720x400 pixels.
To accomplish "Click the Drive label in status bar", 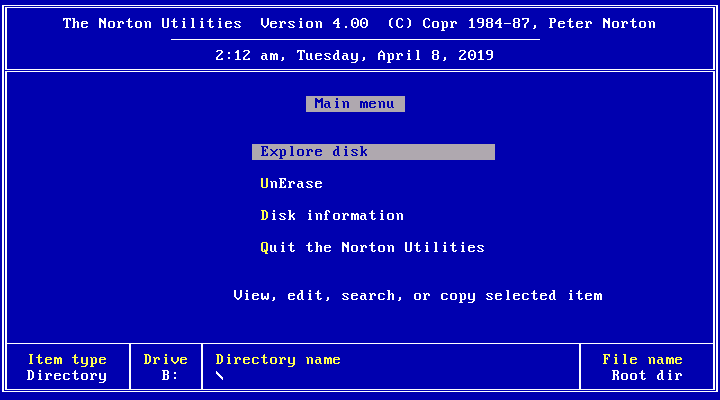I will [165, 360].
